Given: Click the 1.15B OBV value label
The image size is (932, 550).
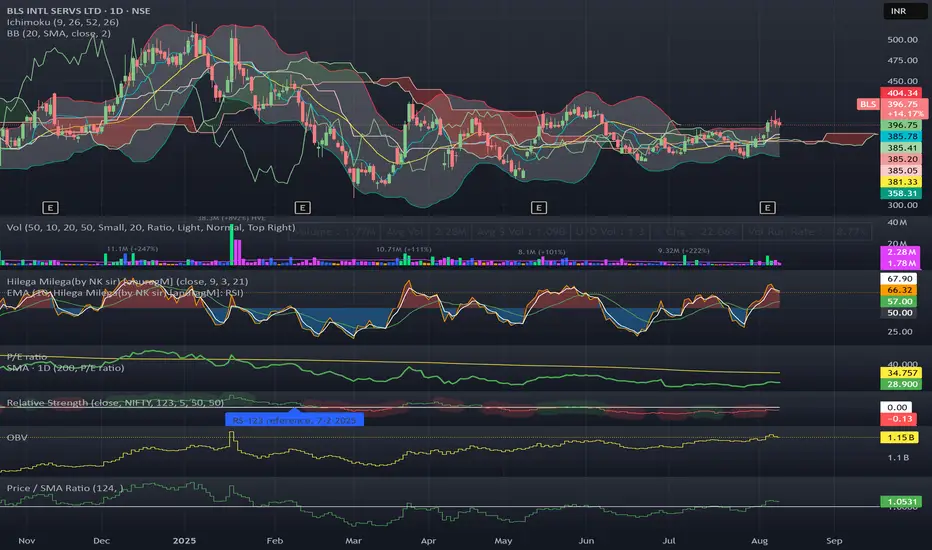Looking at the screenshot, I should coord(900,437).
